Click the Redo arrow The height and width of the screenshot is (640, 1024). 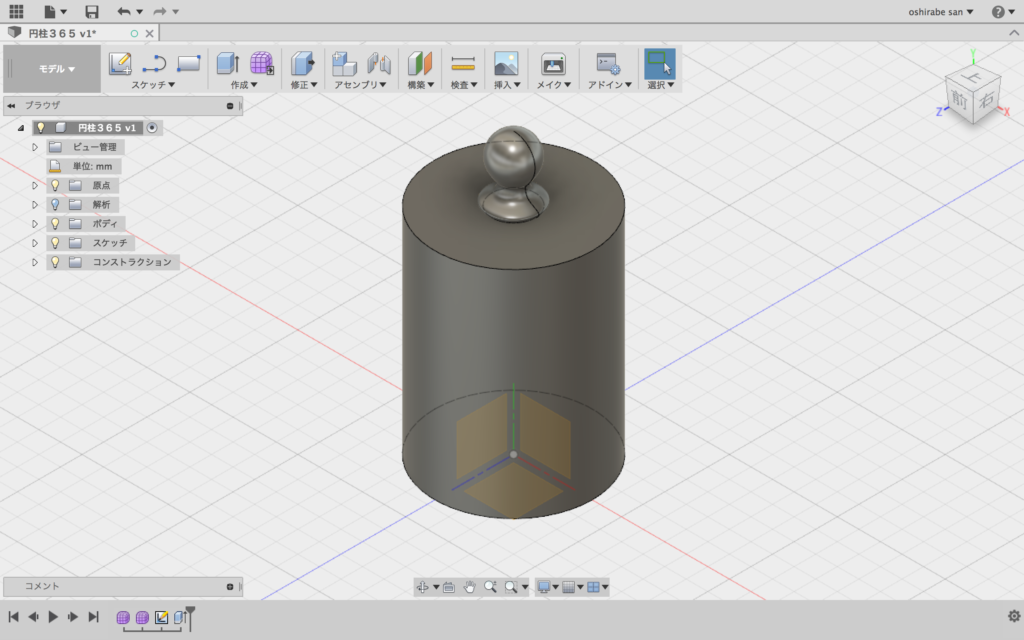[x=159, y=11]
